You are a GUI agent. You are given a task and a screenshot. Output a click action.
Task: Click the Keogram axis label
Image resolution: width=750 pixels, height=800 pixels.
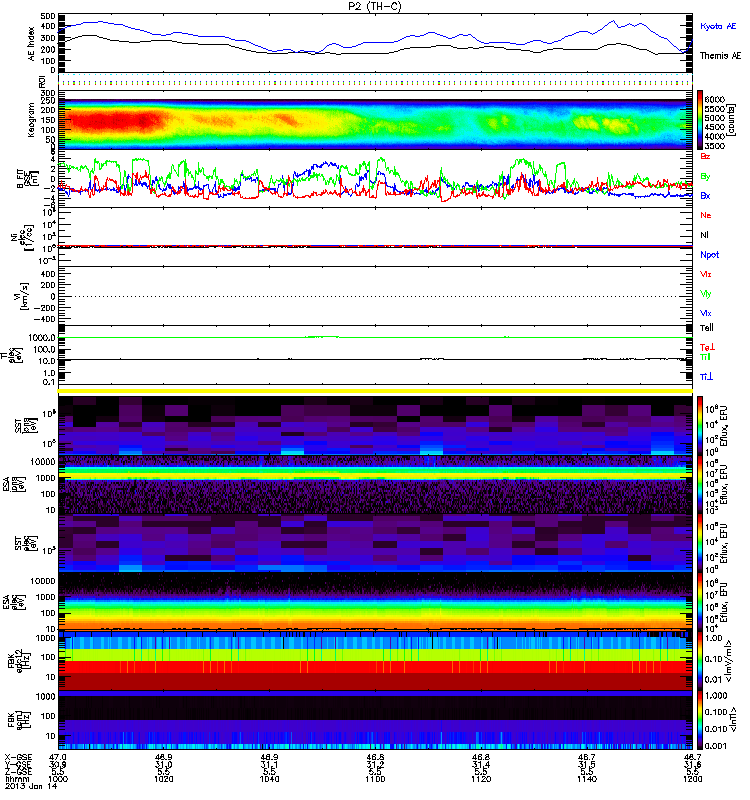pos(31,120)
